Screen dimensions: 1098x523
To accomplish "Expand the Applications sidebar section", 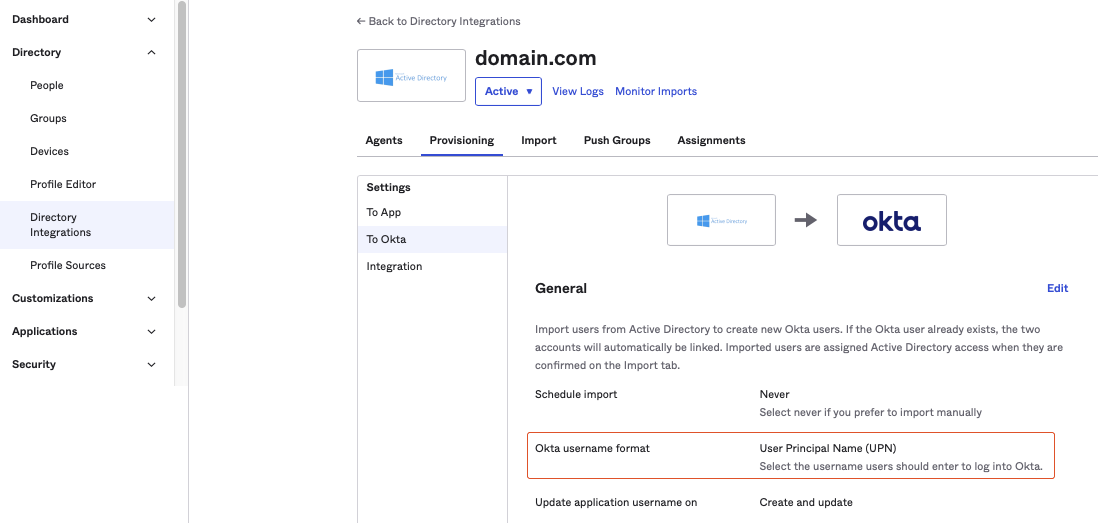I will coord(151,331).
